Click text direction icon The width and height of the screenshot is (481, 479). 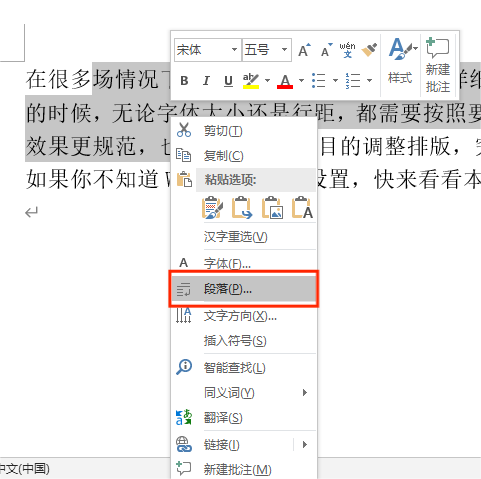(184, 315)
